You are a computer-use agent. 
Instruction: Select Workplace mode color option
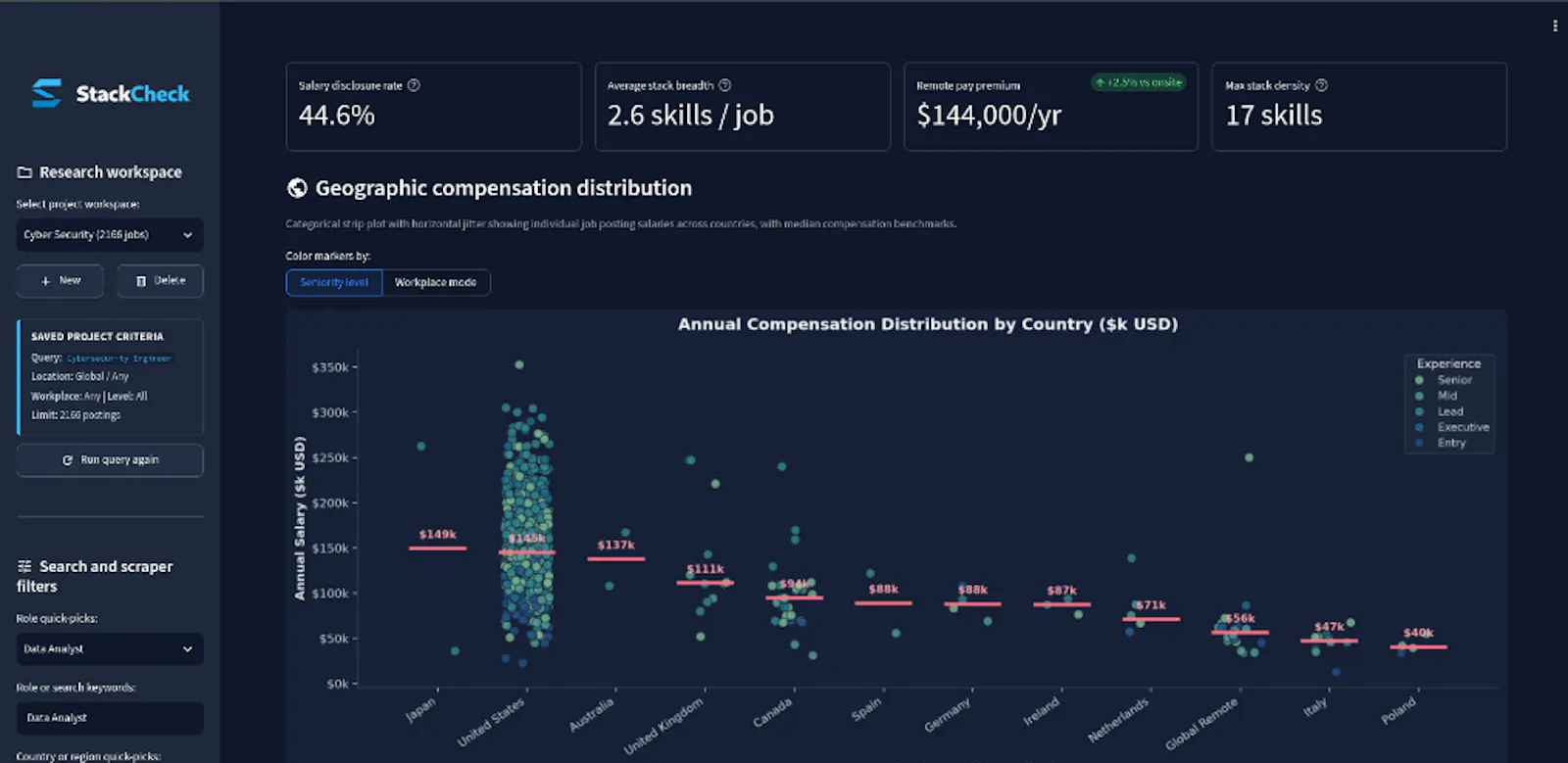(x=435, y=282)
